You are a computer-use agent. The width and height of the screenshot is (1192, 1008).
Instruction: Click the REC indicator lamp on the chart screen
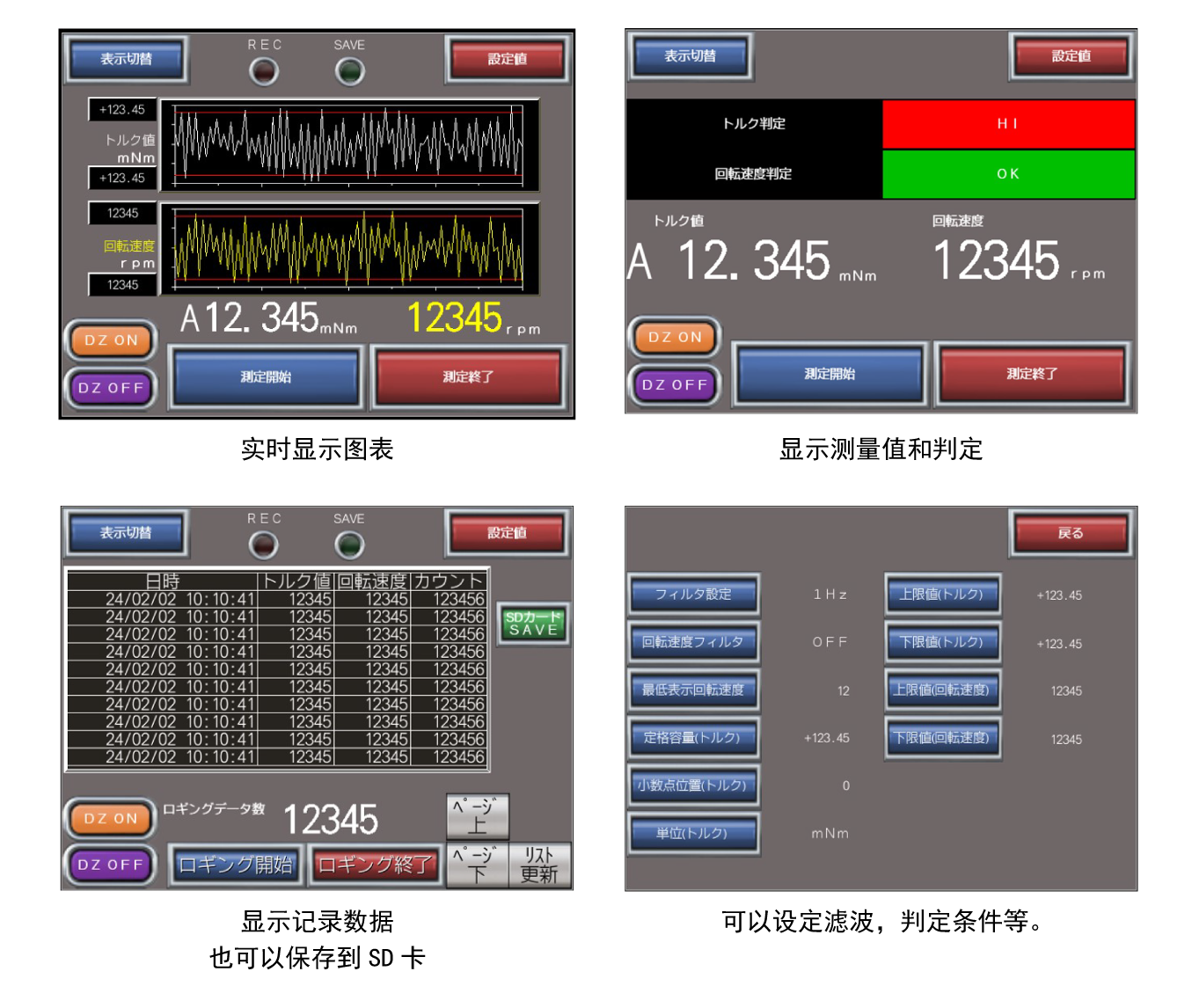click(x=264, y=71)
